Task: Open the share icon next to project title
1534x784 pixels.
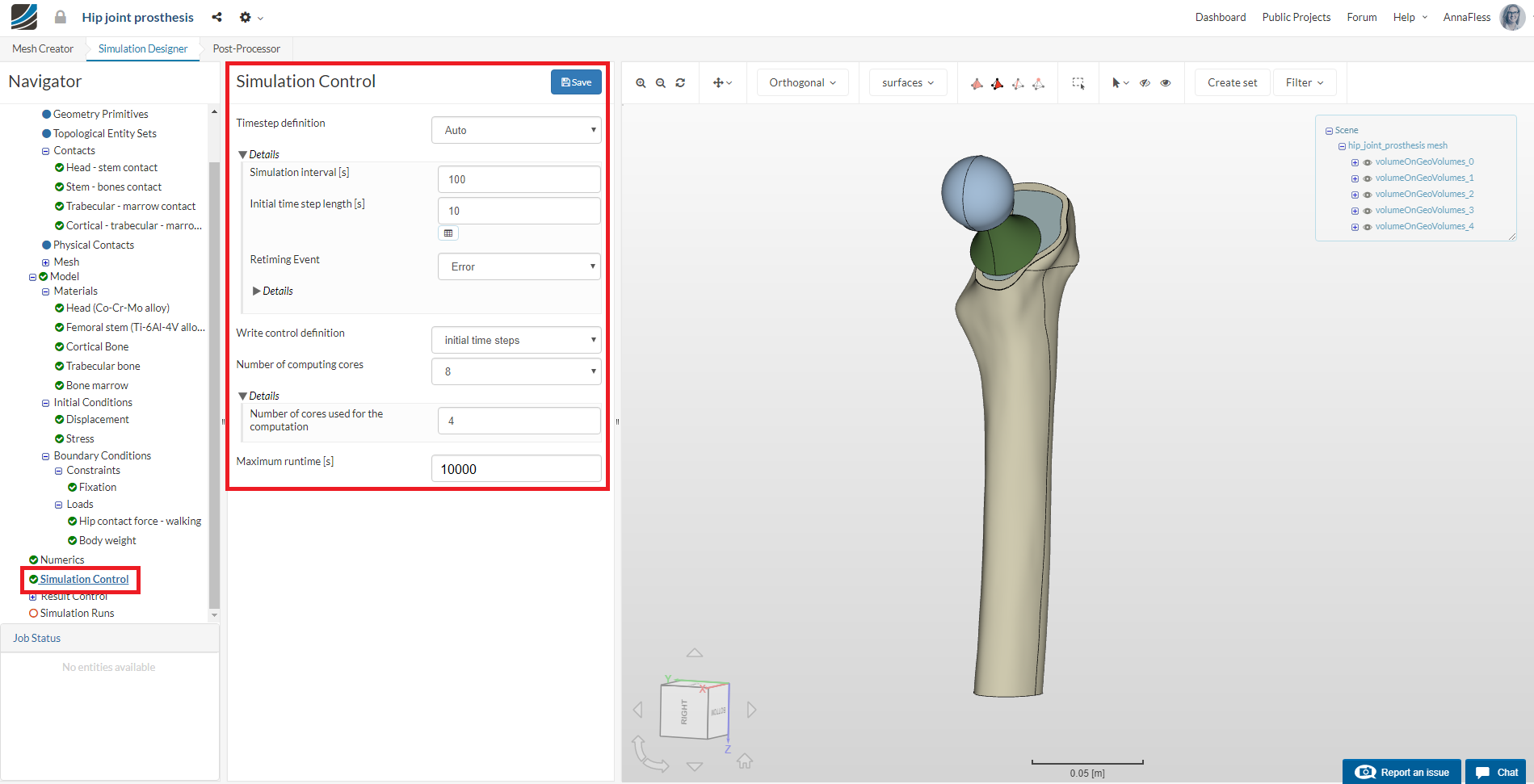Action: pos(216,16)
